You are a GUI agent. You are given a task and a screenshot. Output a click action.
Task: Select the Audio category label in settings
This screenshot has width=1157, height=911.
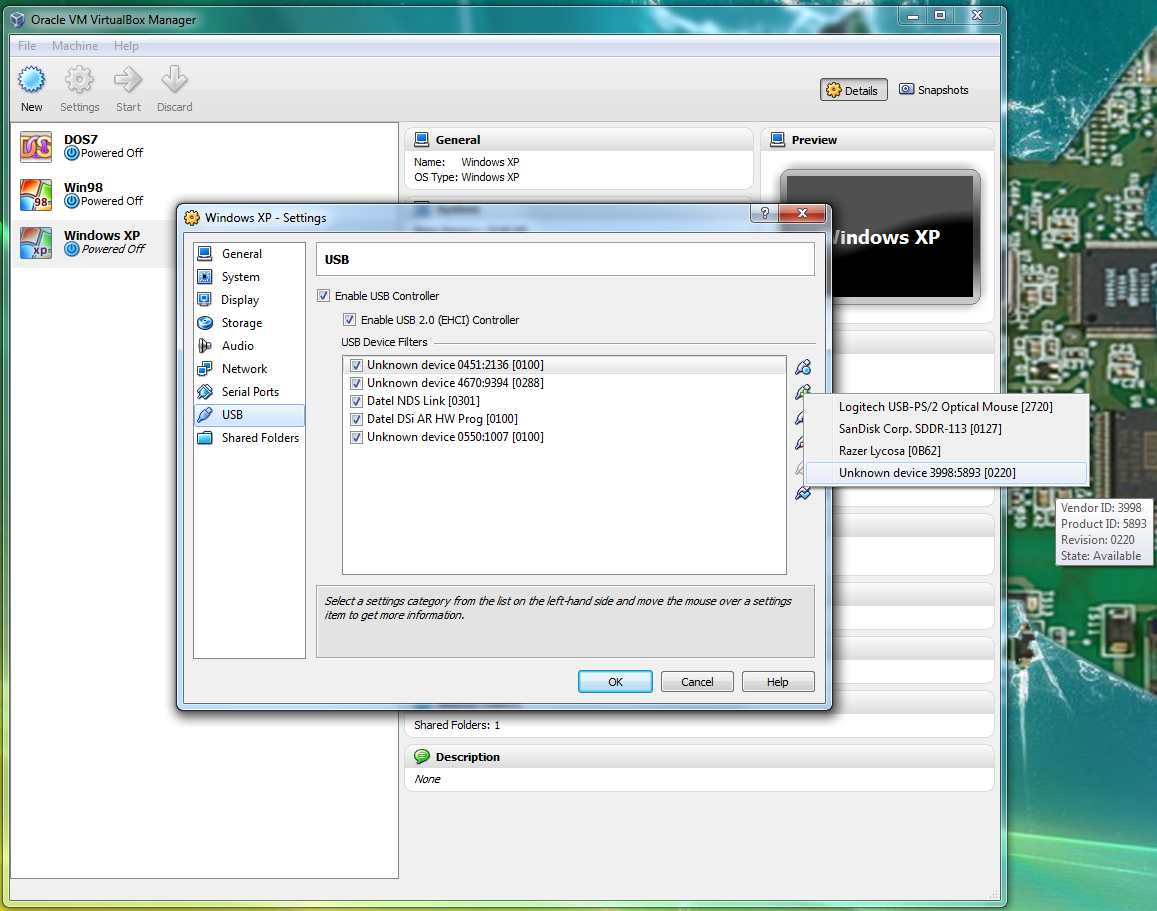coord(238,346)
